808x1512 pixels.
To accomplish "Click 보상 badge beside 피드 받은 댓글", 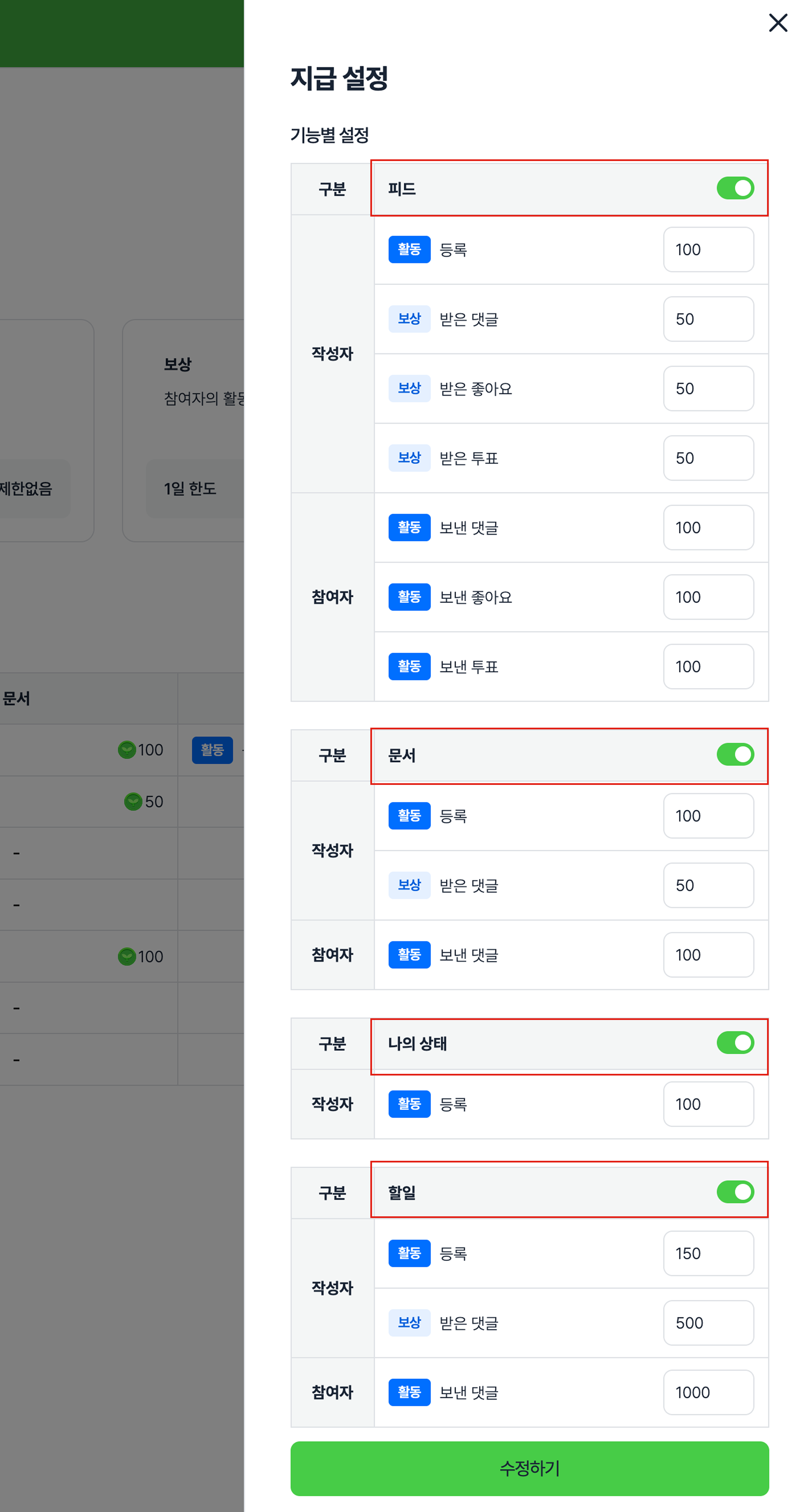I will pos(409,319).
